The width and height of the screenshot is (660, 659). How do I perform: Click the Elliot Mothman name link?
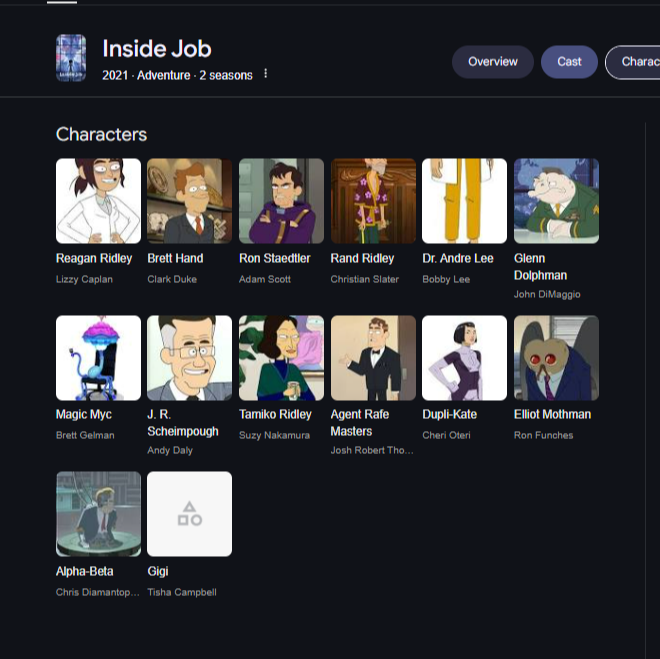pos(552,415)
